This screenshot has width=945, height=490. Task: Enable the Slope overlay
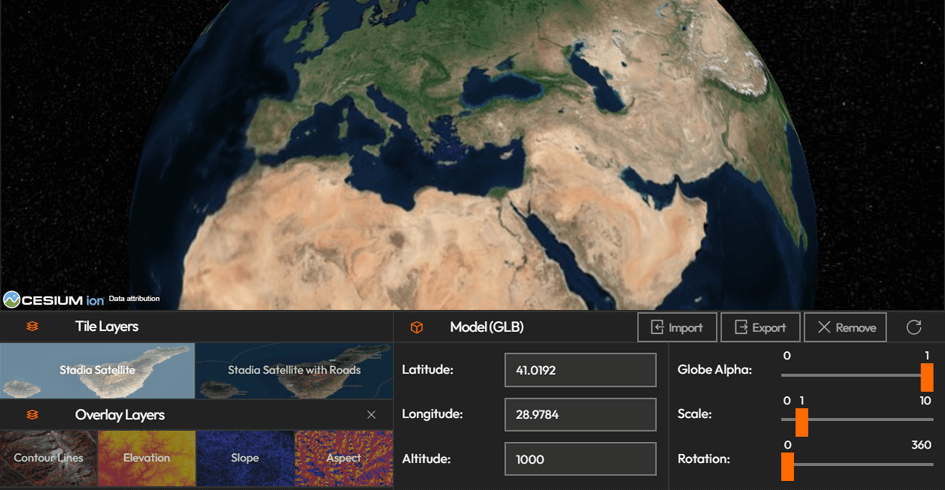pyautogui.click(x=245, y=458)
